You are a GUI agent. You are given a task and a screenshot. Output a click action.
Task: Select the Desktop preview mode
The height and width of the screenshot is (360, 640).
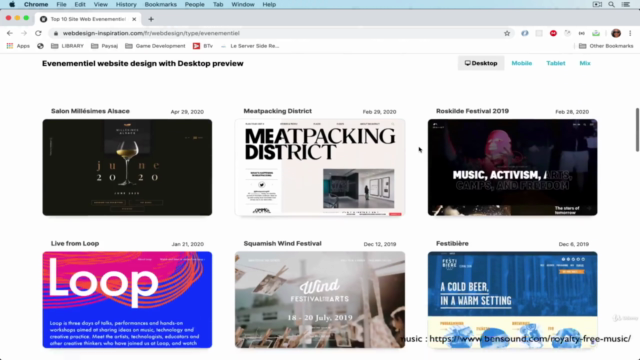click(481, 63)
